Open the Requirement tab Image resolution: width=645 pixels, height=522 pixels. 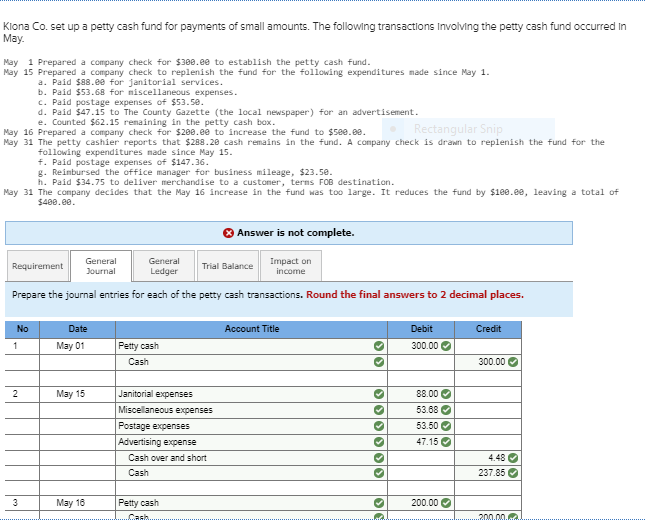(x=38, y=266)
